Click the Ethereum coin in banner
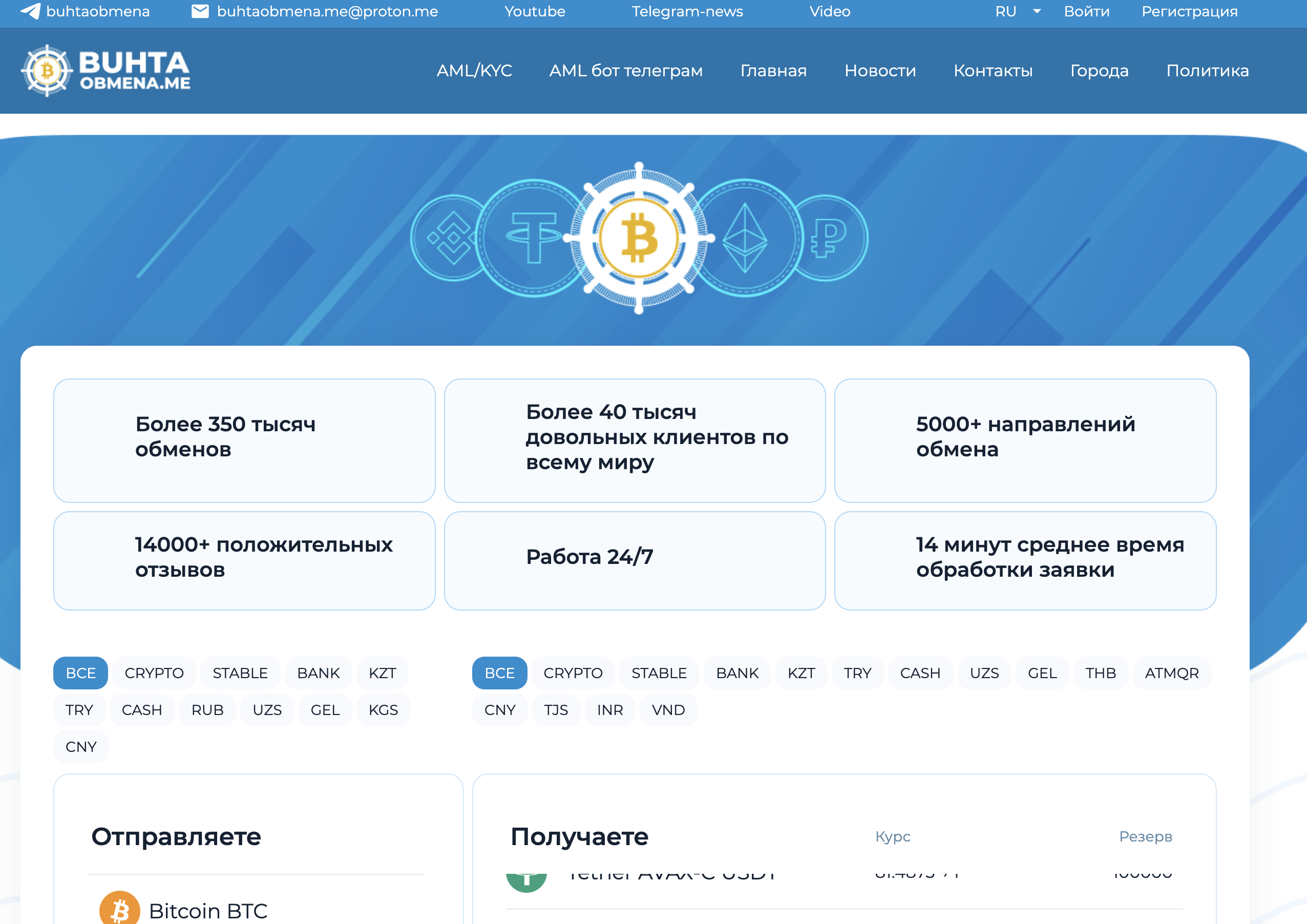 [x=745, y=238]
